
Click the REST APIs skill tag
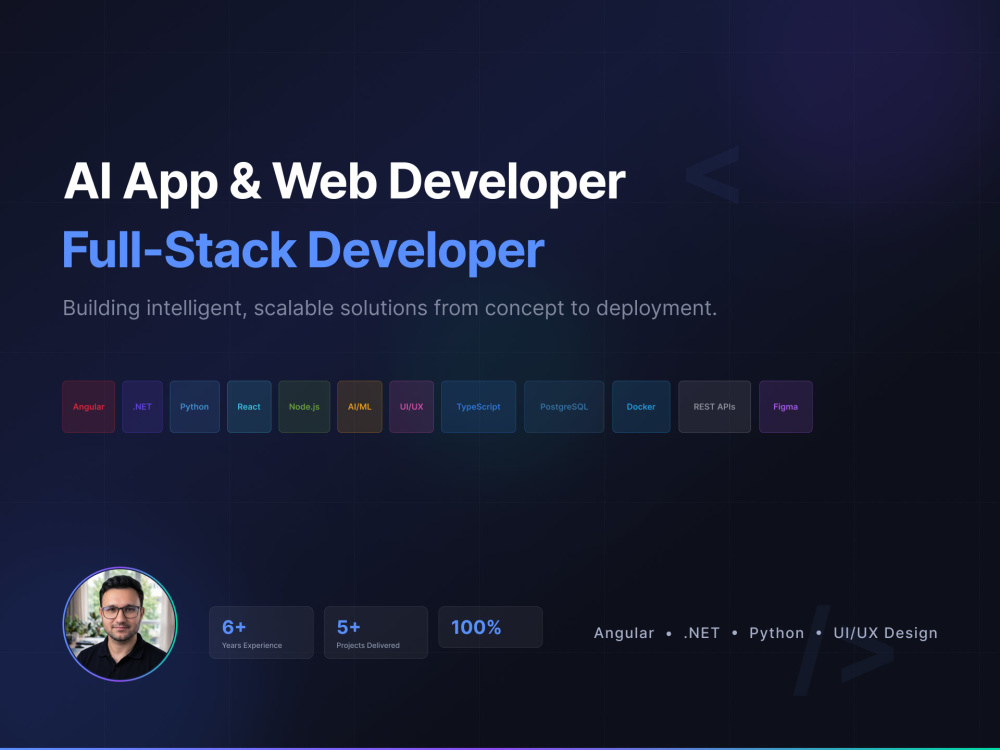[714, 407]
